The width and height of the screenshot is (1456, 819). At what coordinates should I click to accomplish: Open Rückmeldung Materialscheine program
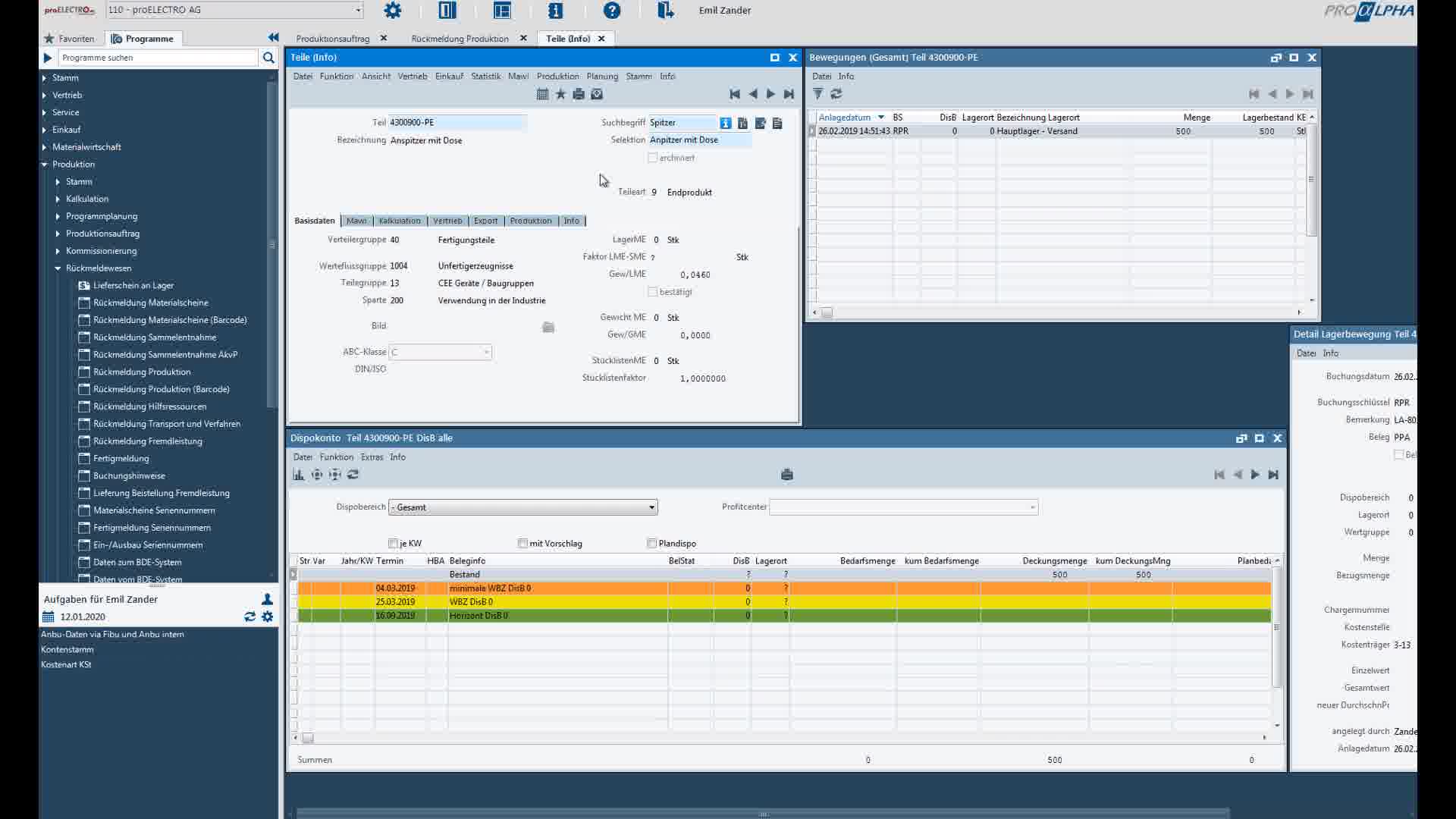(150, 303)
